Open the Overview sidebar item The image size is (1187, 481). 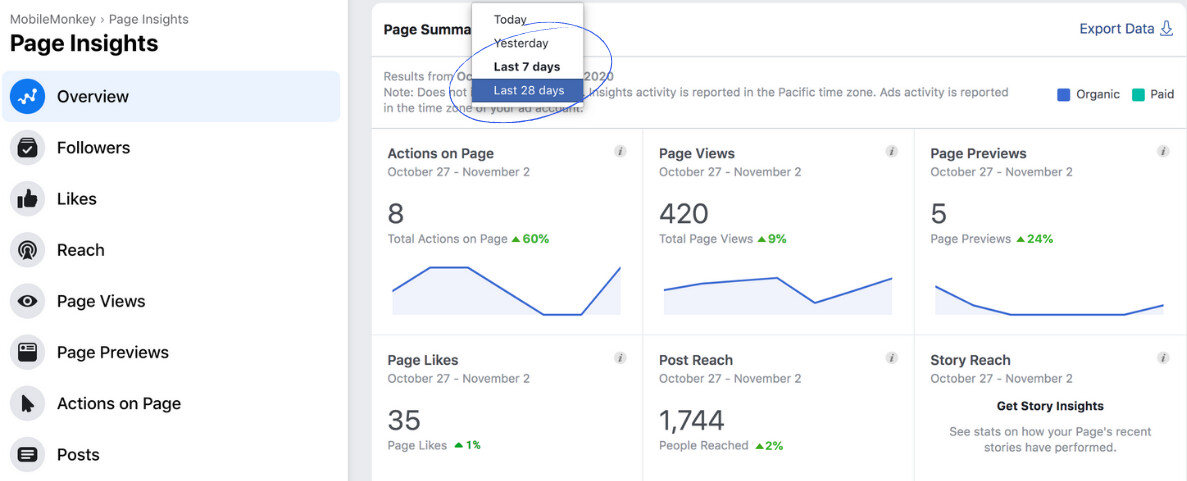point(171,96)
